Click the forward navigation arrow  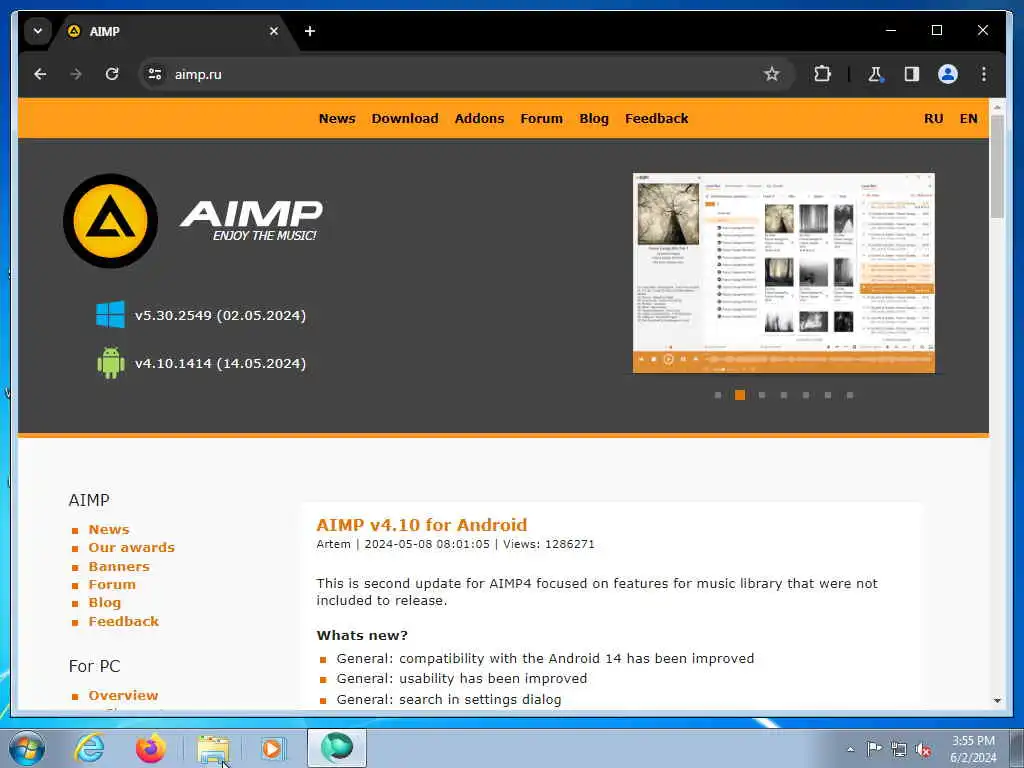tap(76, 74)
